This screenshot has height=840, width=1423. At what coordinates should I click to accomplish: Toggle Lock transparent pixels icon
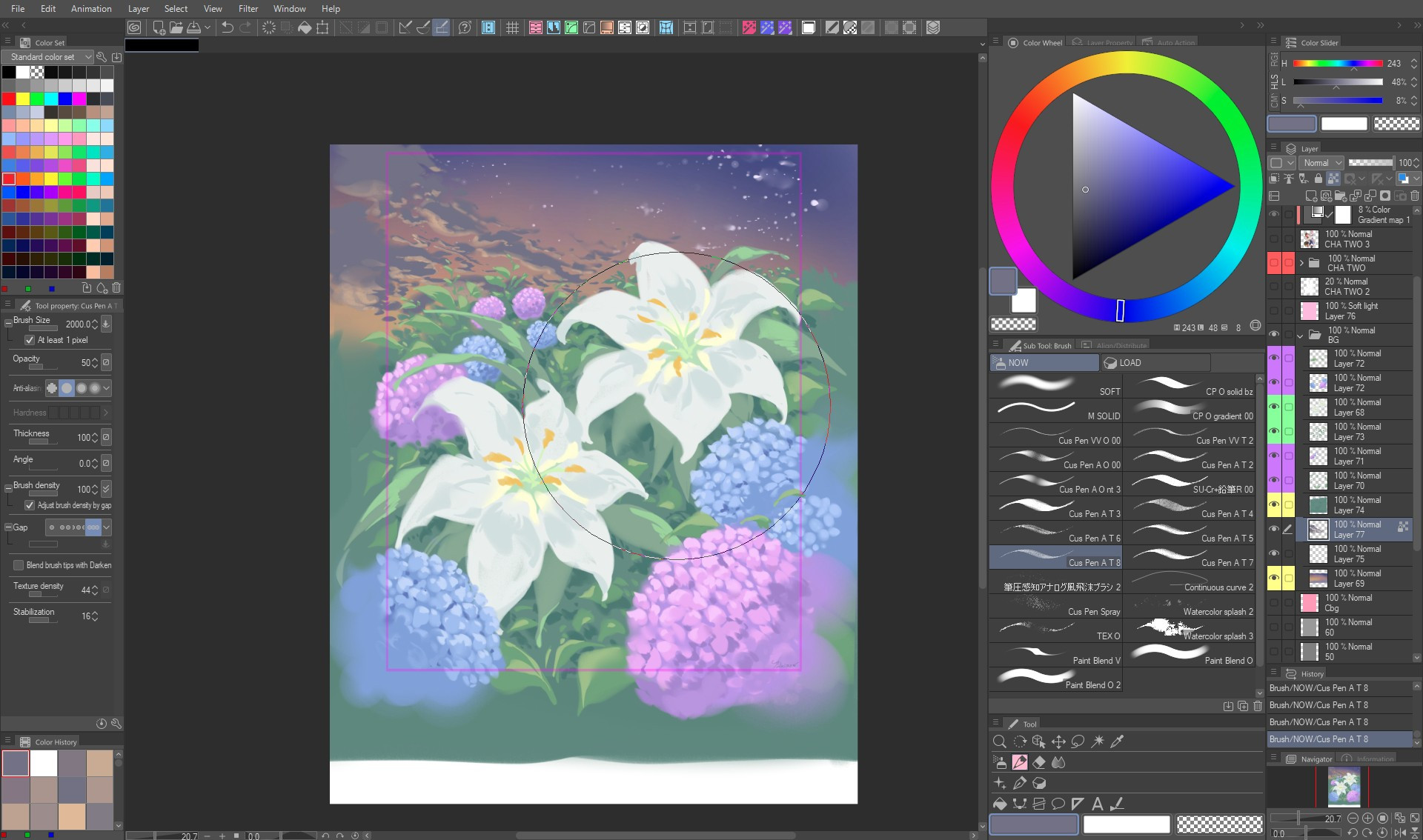(1333, 179)
